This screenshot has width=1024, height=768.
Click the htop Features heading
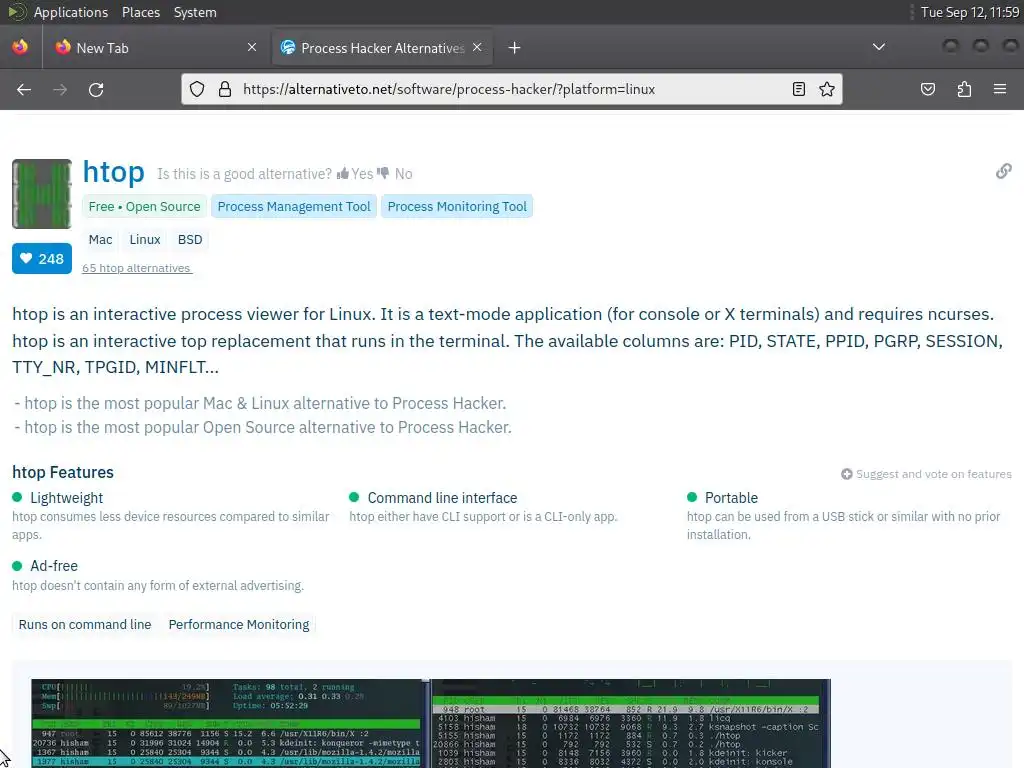click(x=63, y=472)
